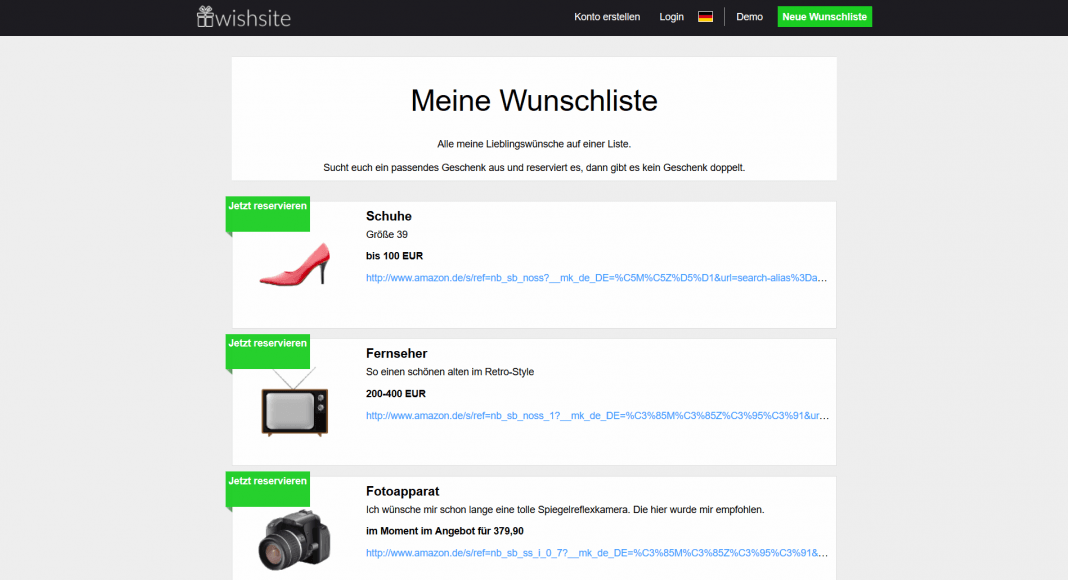The image size is (1068, 580).
Task: Click 'Alle meine Lieblingswünsche auf einer Liste.'
Action: coord(534,144)
